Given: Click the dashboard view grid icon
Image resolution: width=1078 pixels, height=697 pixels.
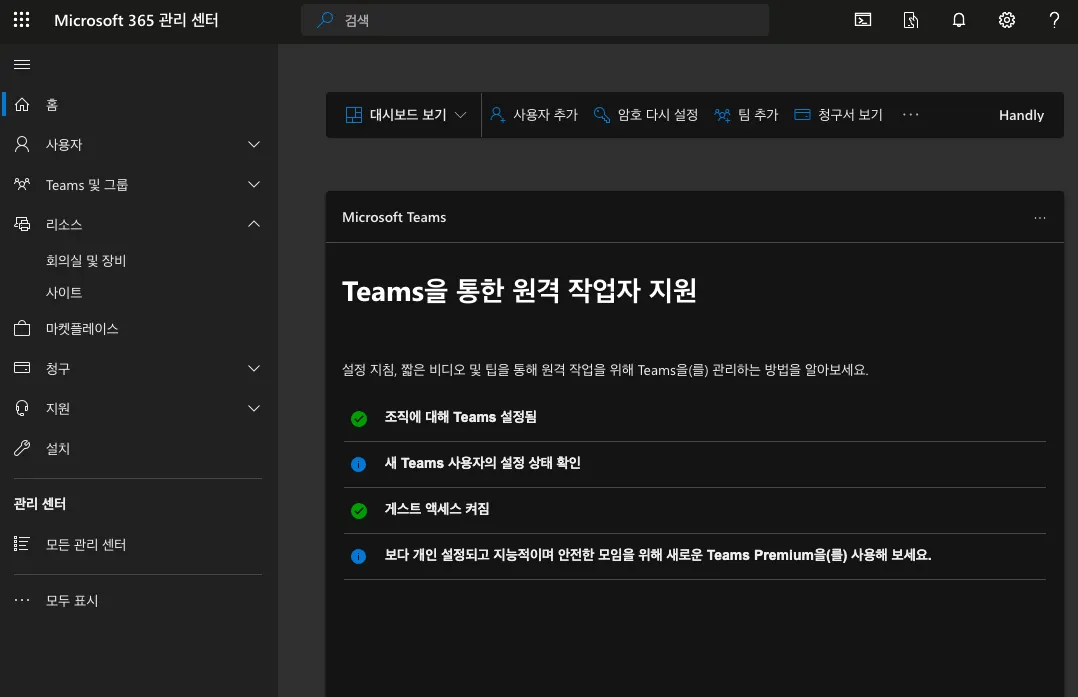Looking at the screenshot, I should [353, 115].
